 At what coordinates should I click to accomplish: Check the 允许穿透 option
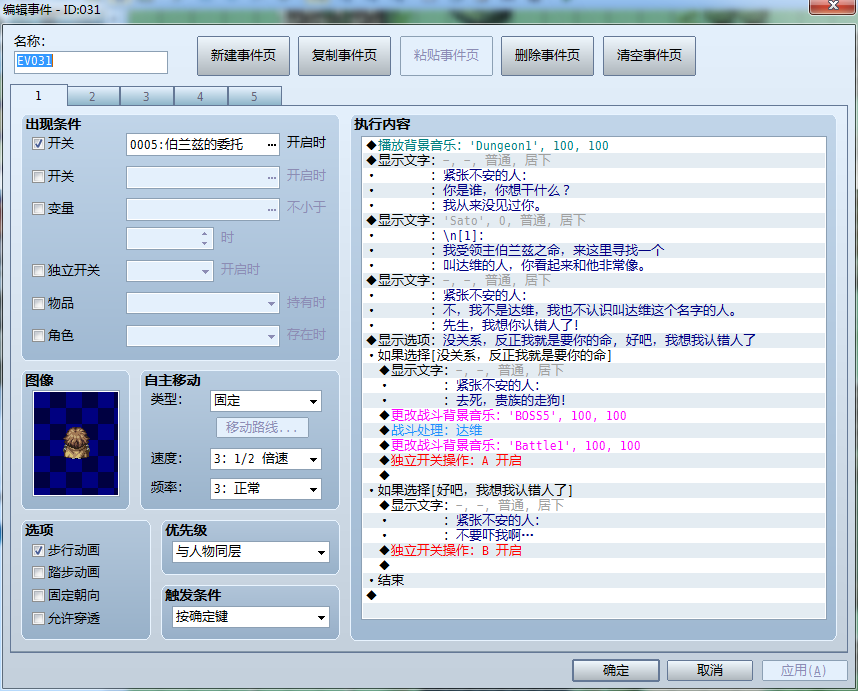pyautogui.click(x=38, y=618)
